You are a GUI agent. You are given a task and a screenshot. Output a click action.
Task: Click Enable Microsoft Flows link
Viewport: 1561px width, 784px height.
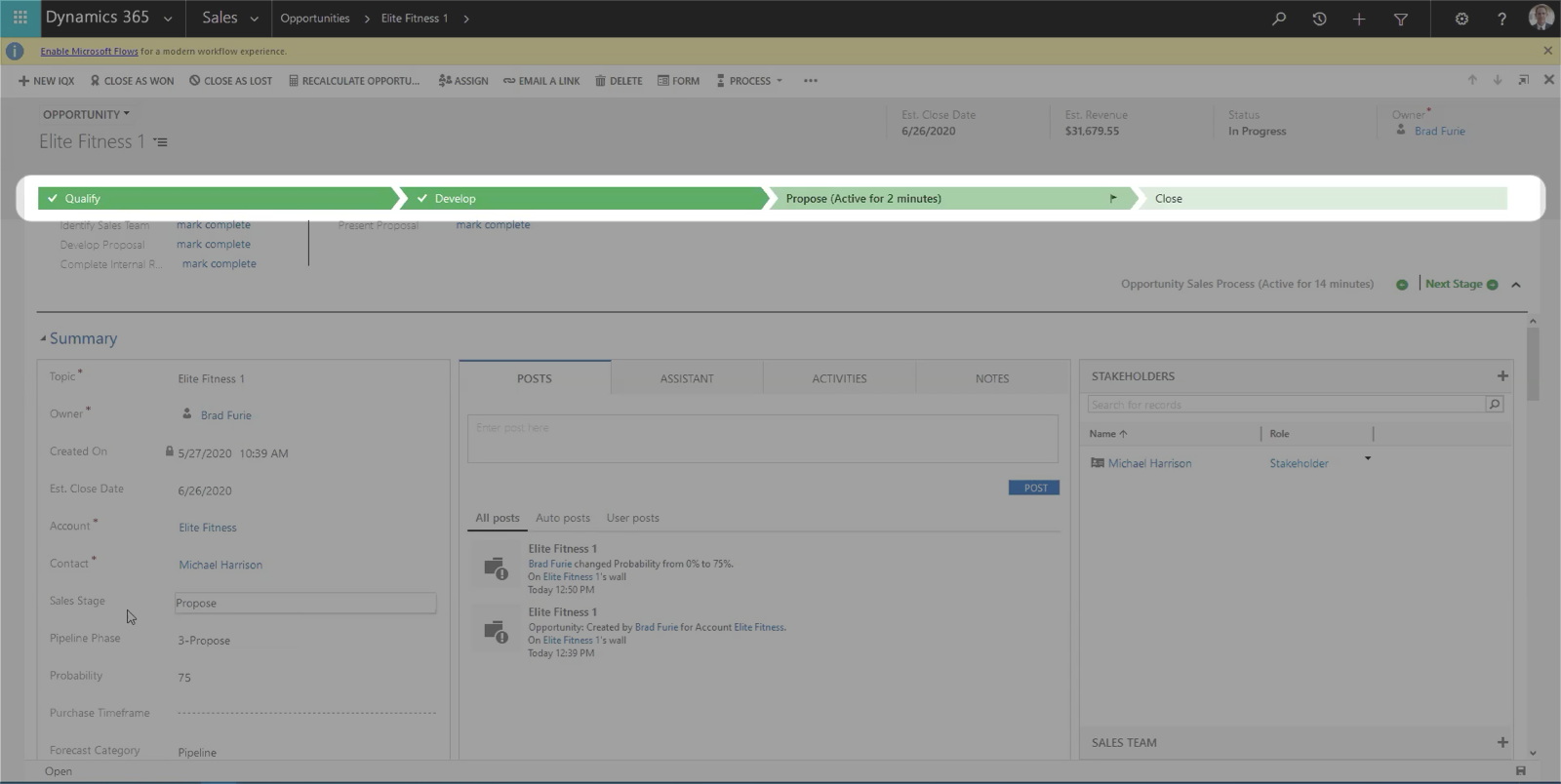pyautogui.click(x=89, y=51)
